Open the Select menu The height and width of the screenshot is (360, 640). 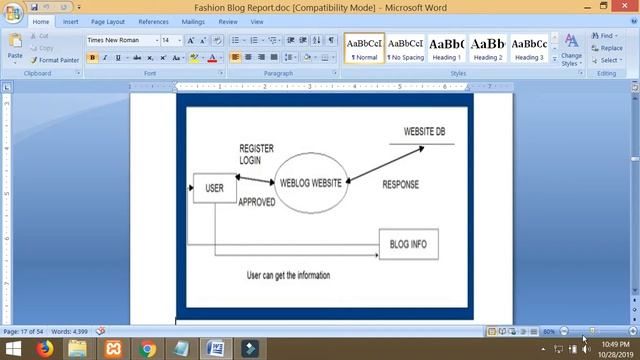607,60
